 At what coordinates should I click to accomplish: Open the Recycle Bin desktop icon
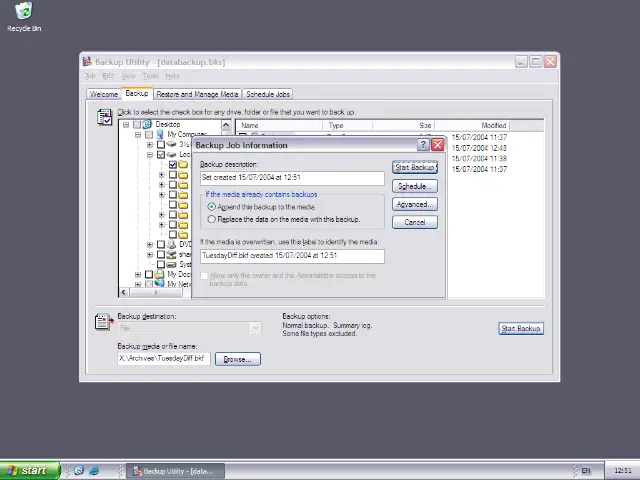tap(23, 13)
